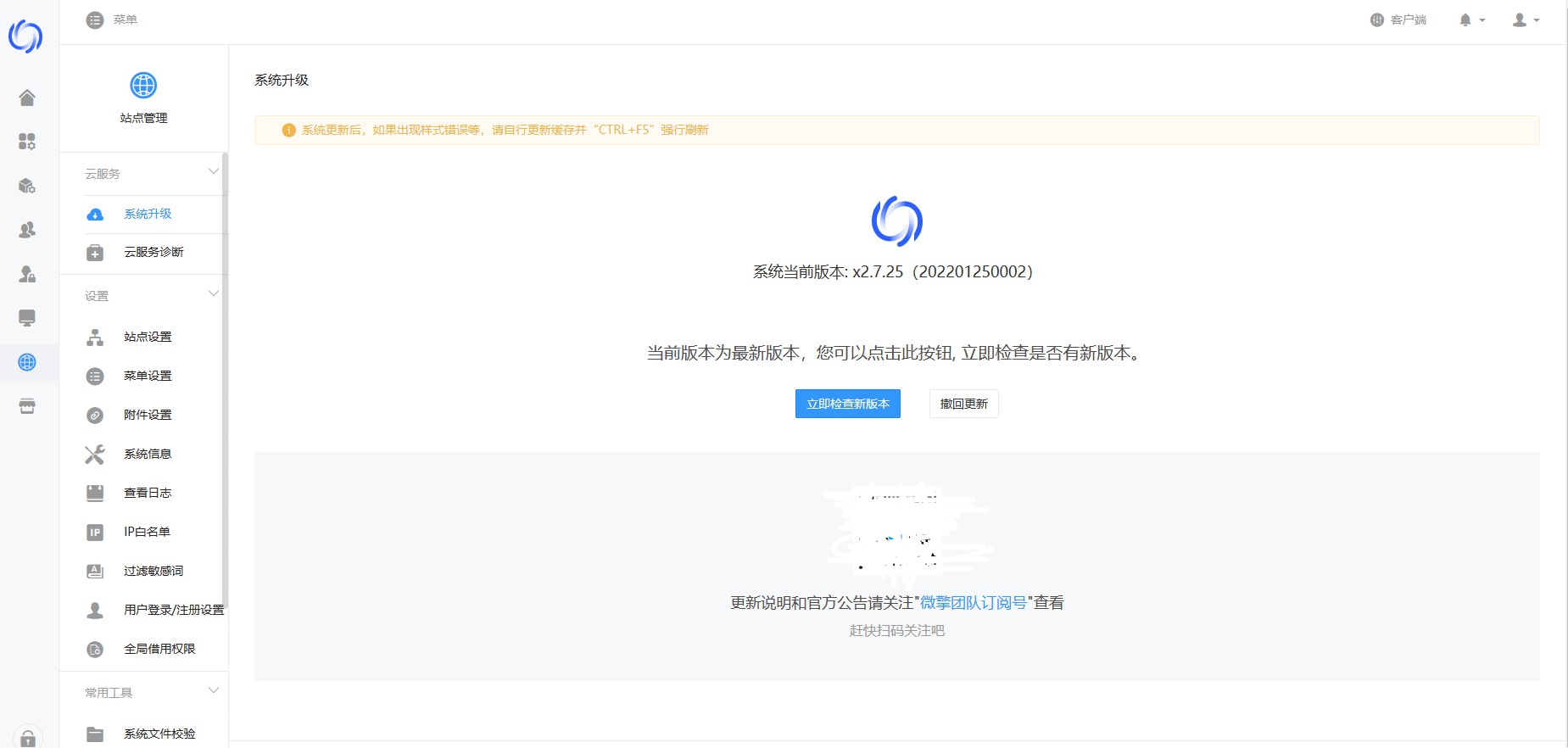Click the 站点设置 sitemap icon

[x=95, y=338]
